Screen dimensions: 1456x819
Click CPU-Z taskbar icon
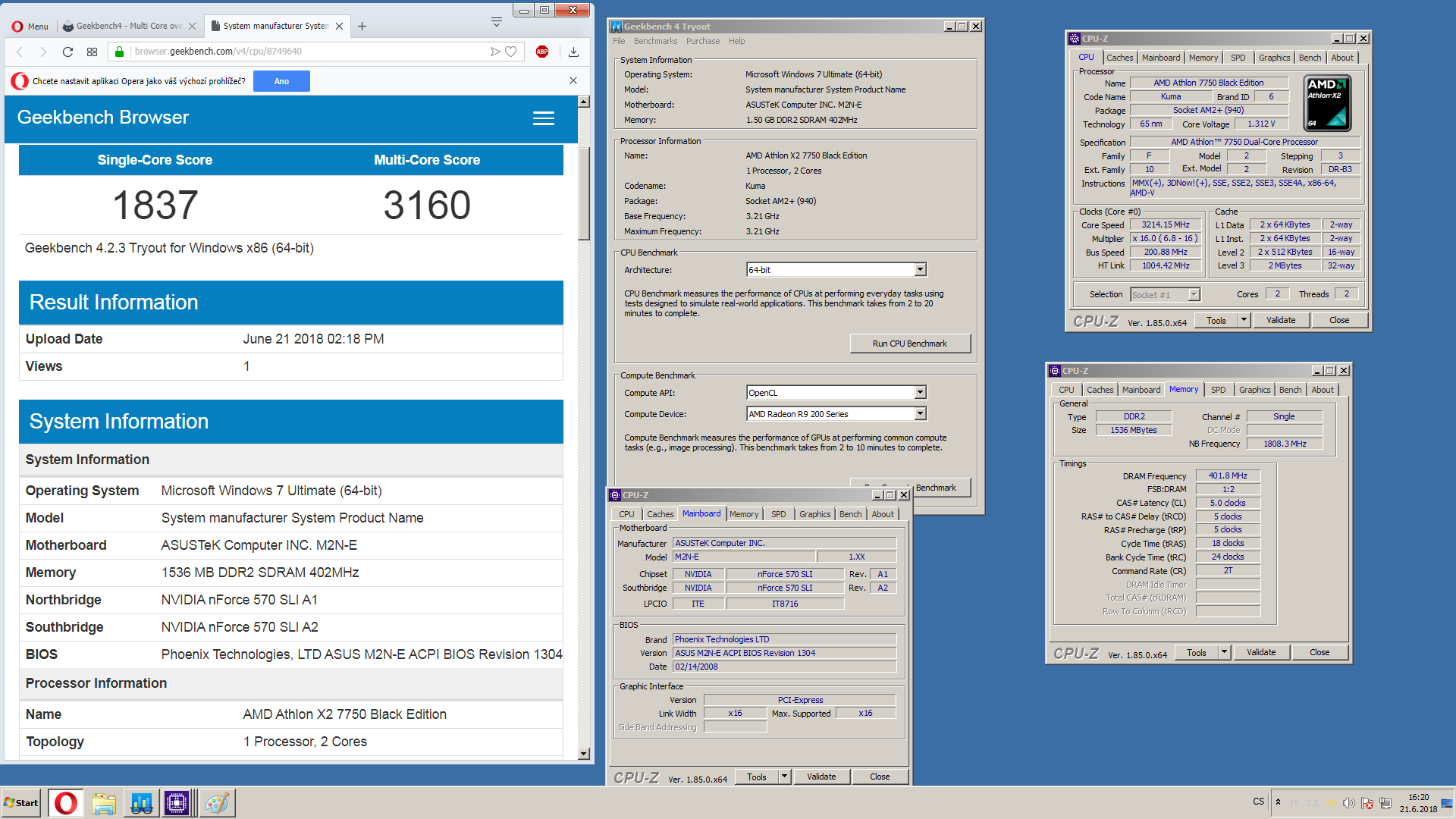point(177,803)
